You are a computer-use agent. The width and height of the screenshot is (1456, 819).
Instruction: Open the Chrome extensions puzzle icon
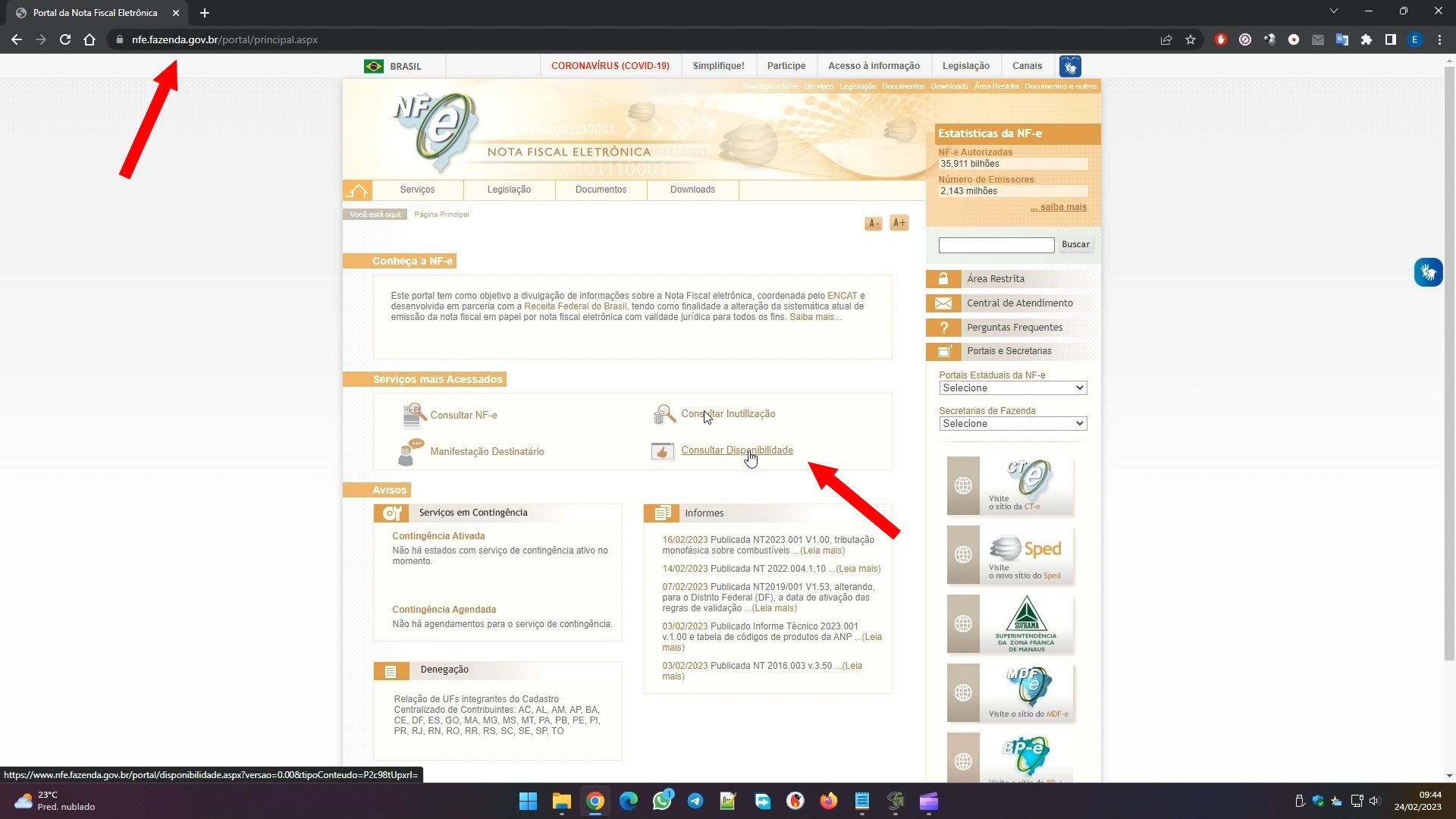pyautogui.click(x=1367, y=39)
